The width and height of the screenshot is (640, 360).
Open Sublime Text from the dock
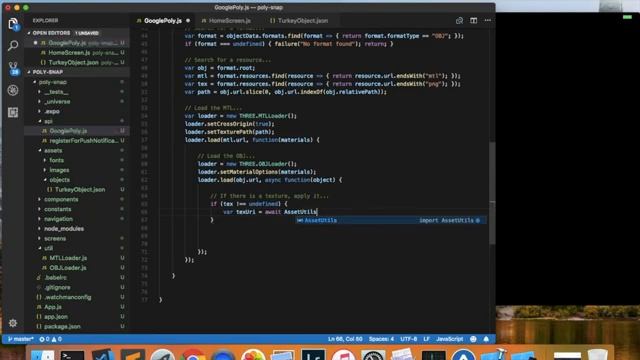(x=133, y=355)
